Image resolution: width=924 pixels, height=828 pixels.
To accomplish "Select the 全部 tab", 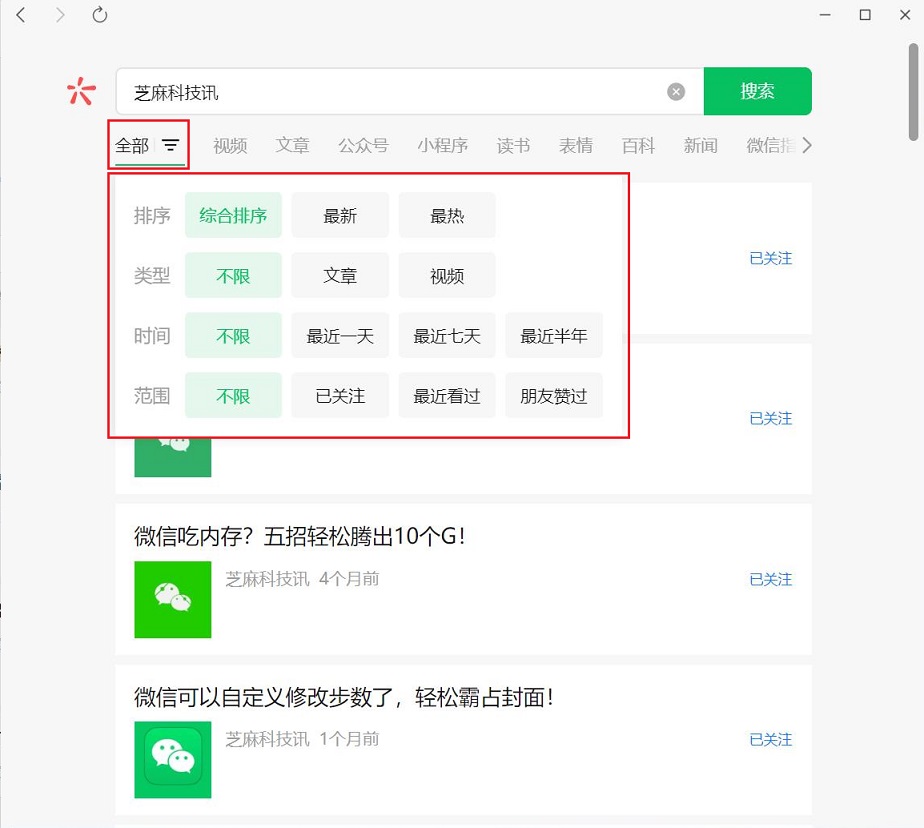I will pyautogui.click(x=132, y=145).
